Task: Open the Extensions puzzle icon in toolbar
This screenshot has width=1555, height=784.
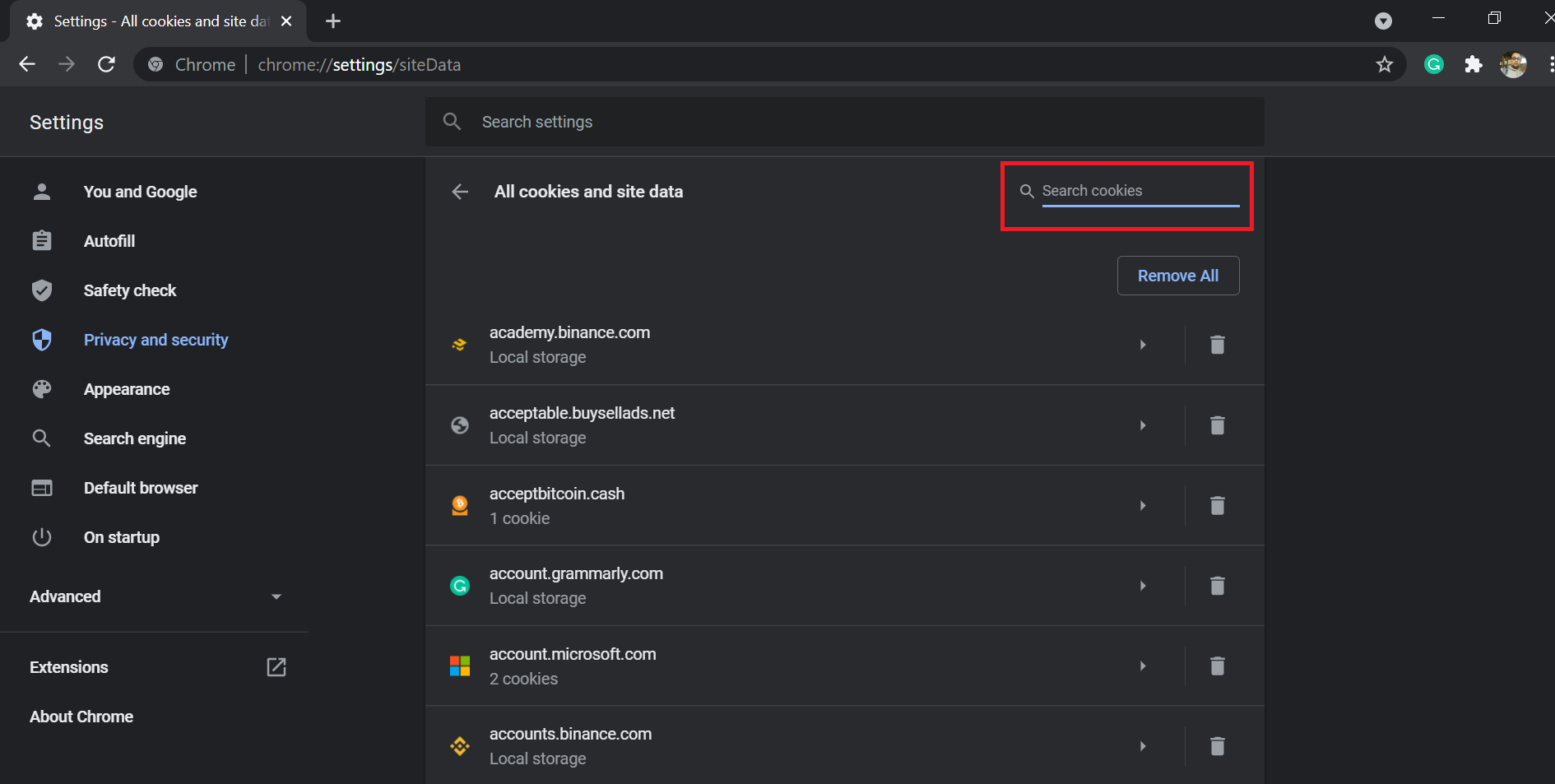Action: click(1473, 64)
